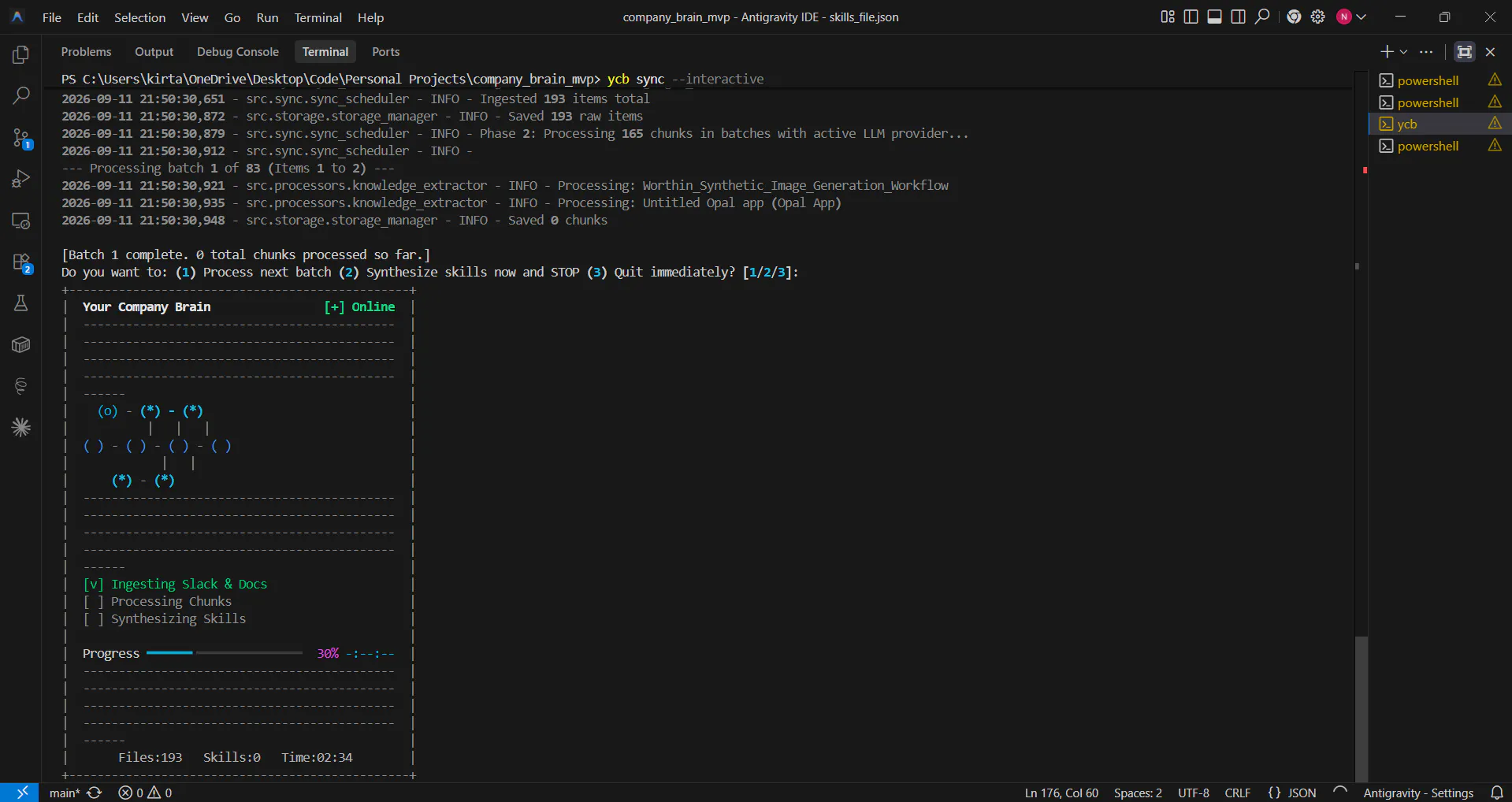Click the Progress 30% bar in the terminal
Screen dimensions: 1512x802
click(x=224, y=652)
